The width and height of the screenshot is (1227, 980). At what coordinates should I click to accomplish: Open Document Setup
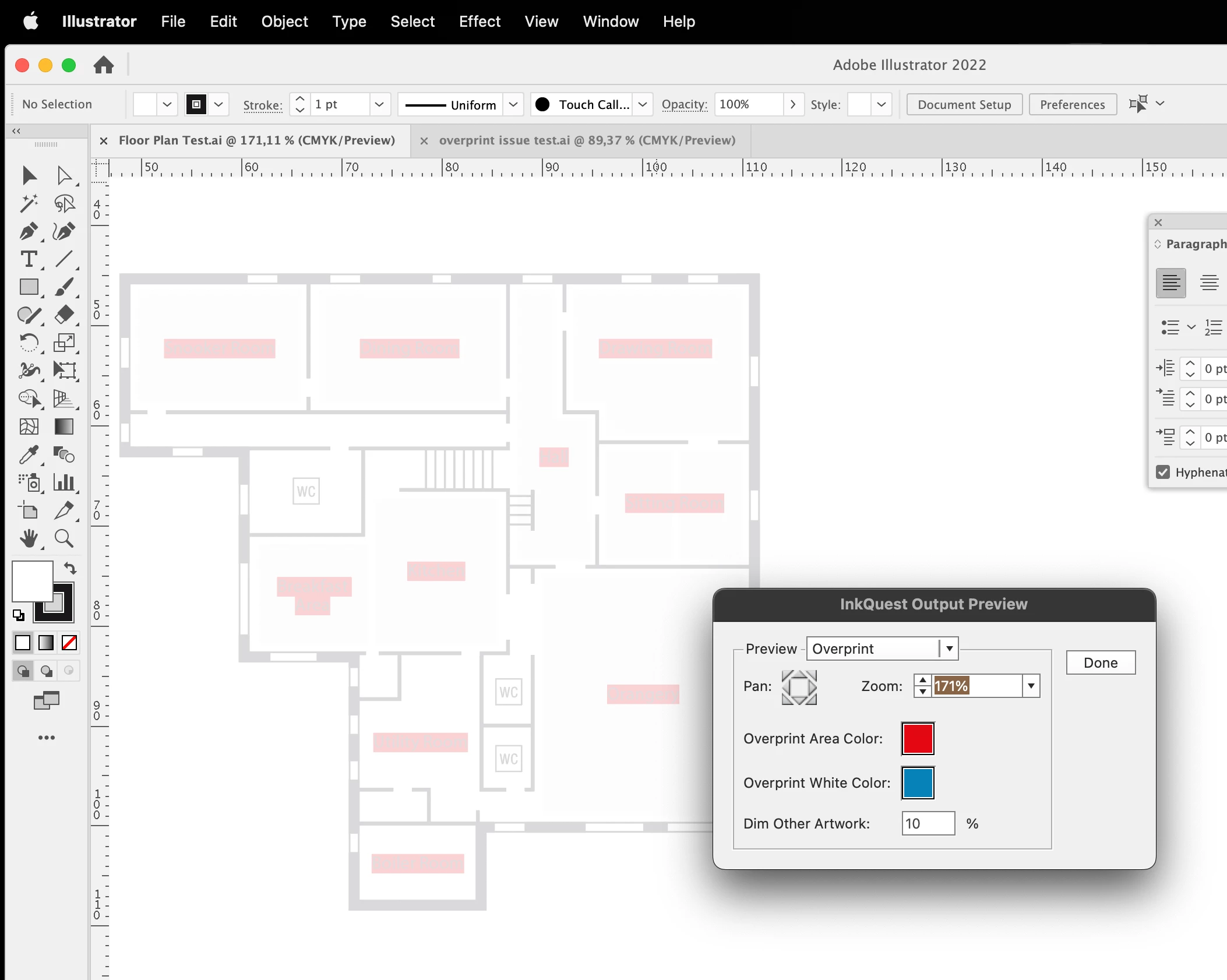[x=964, y=104]
